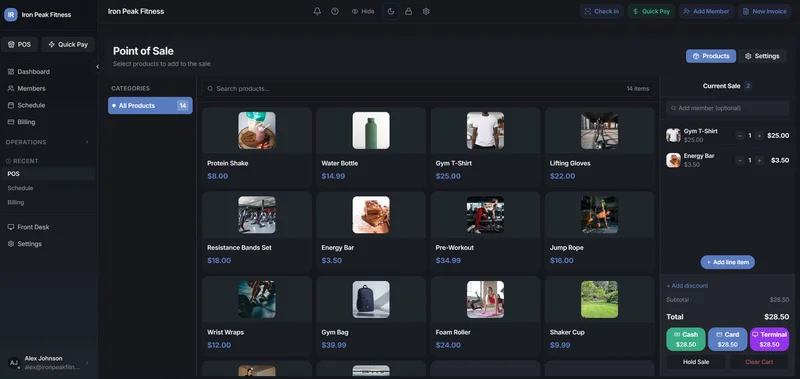Collapse the sidebar with the chevron
Screen dimensions: 800x379
click(x=97, y=66)
